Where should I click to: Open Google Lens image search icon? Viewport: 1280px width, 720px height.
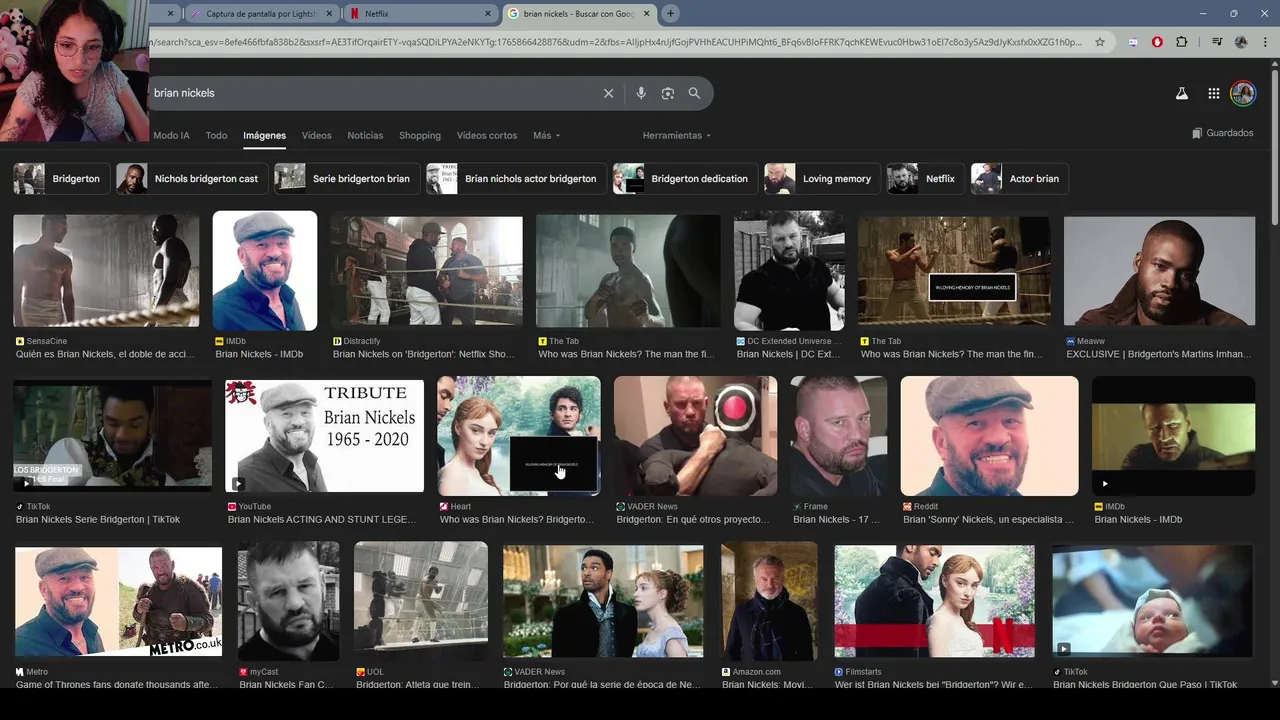(x=668, y=93)
